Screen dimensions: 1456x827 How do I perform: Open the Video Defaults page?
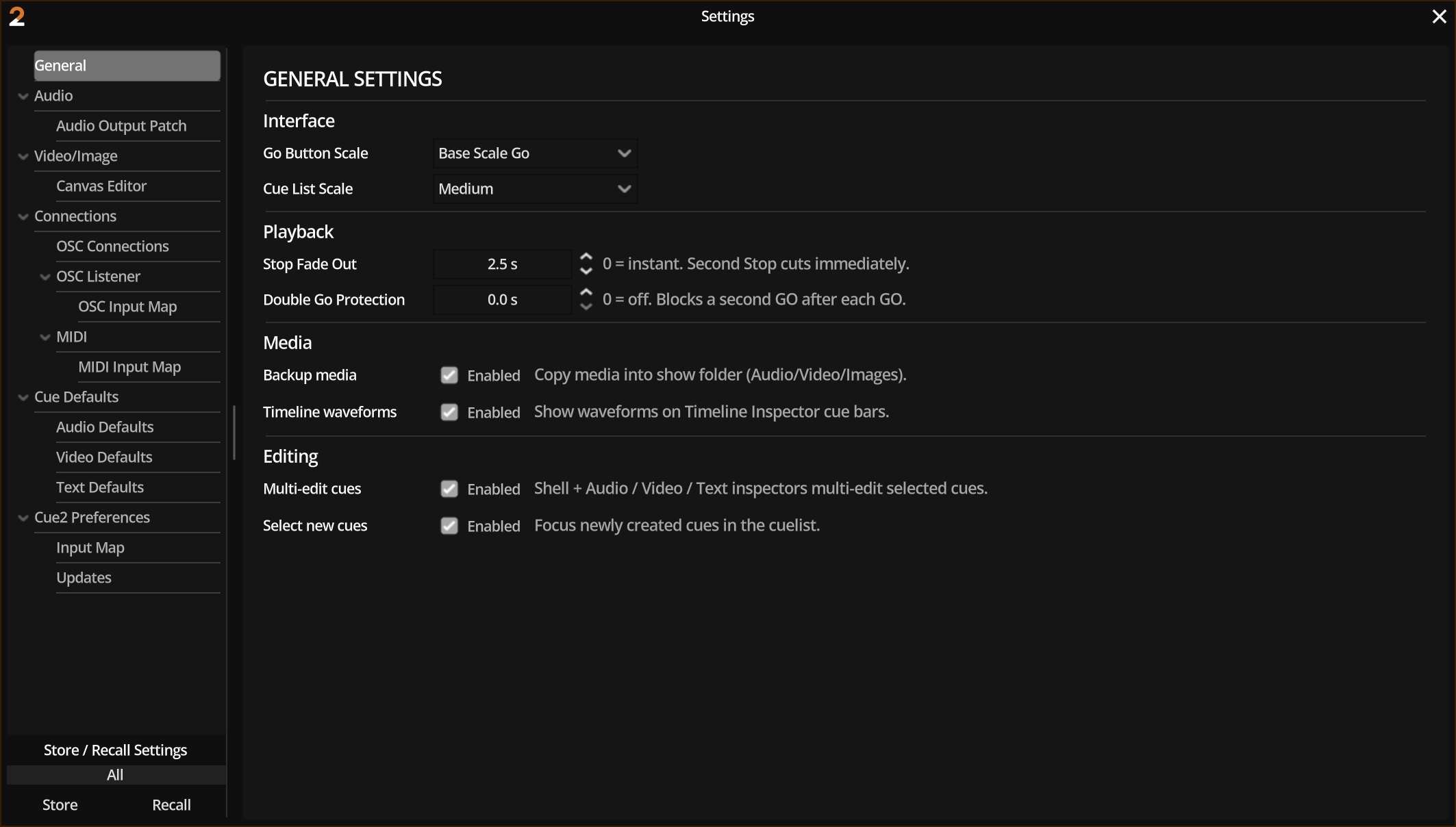(138, 457)
